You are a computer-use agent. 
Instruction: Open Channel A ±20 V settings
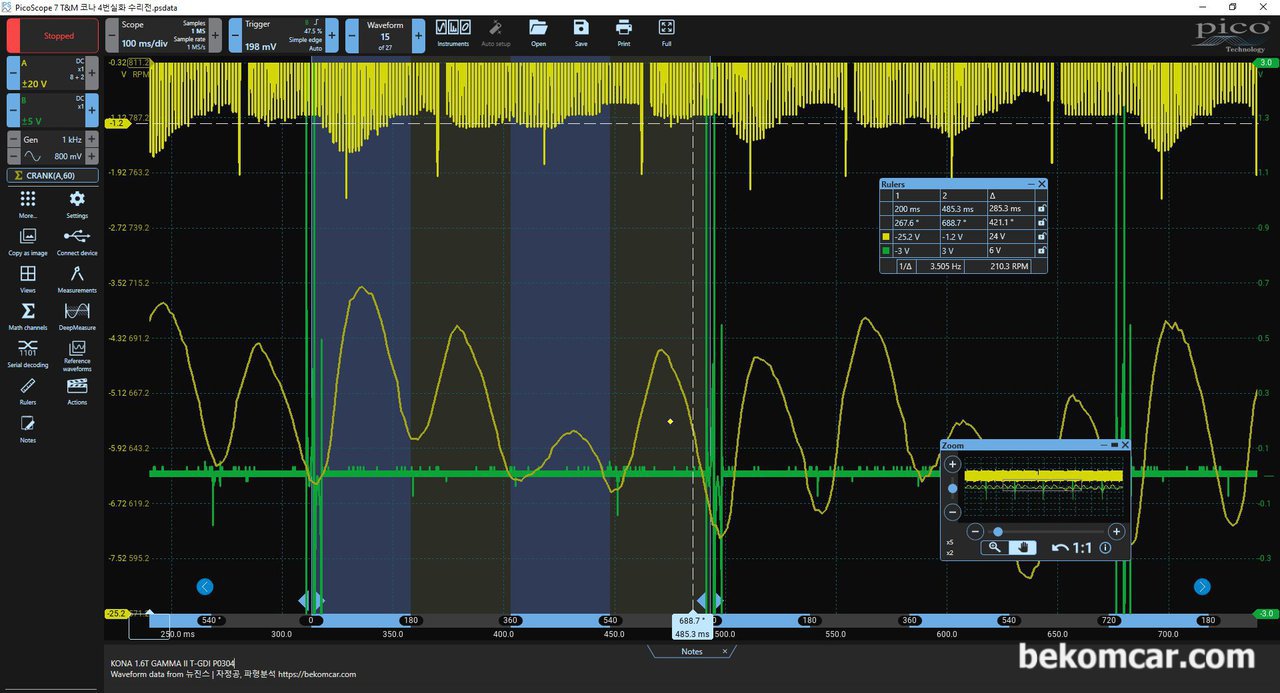(53, 73)
